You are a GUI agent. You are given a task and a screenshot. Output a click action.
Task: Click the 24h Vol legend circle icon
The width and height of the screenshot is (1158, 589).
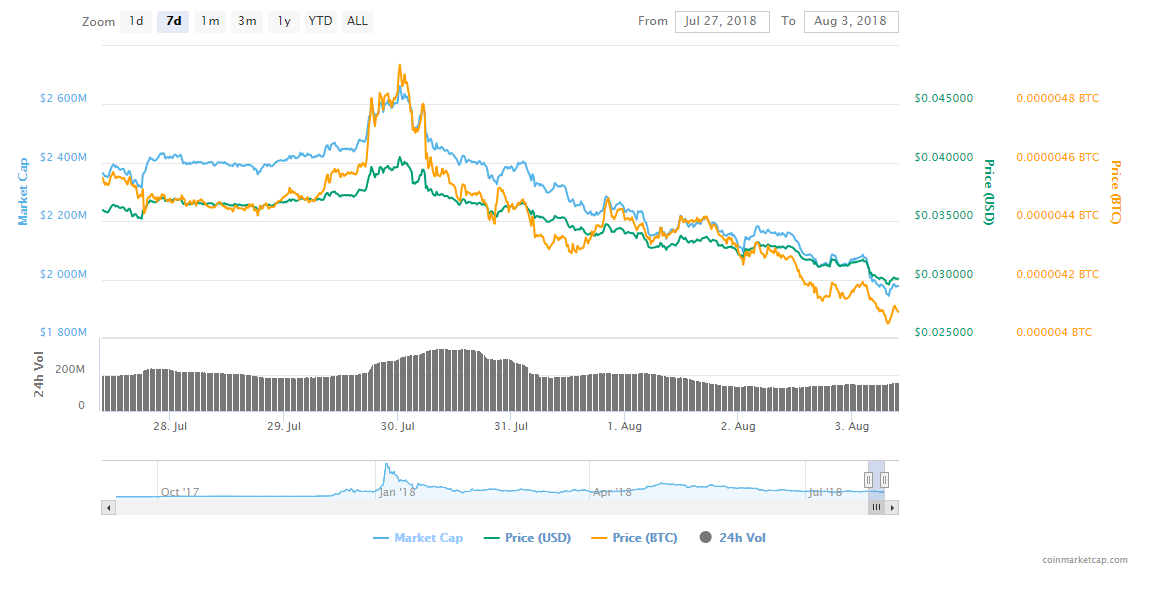pyautogui.click(x=705, y=538)
